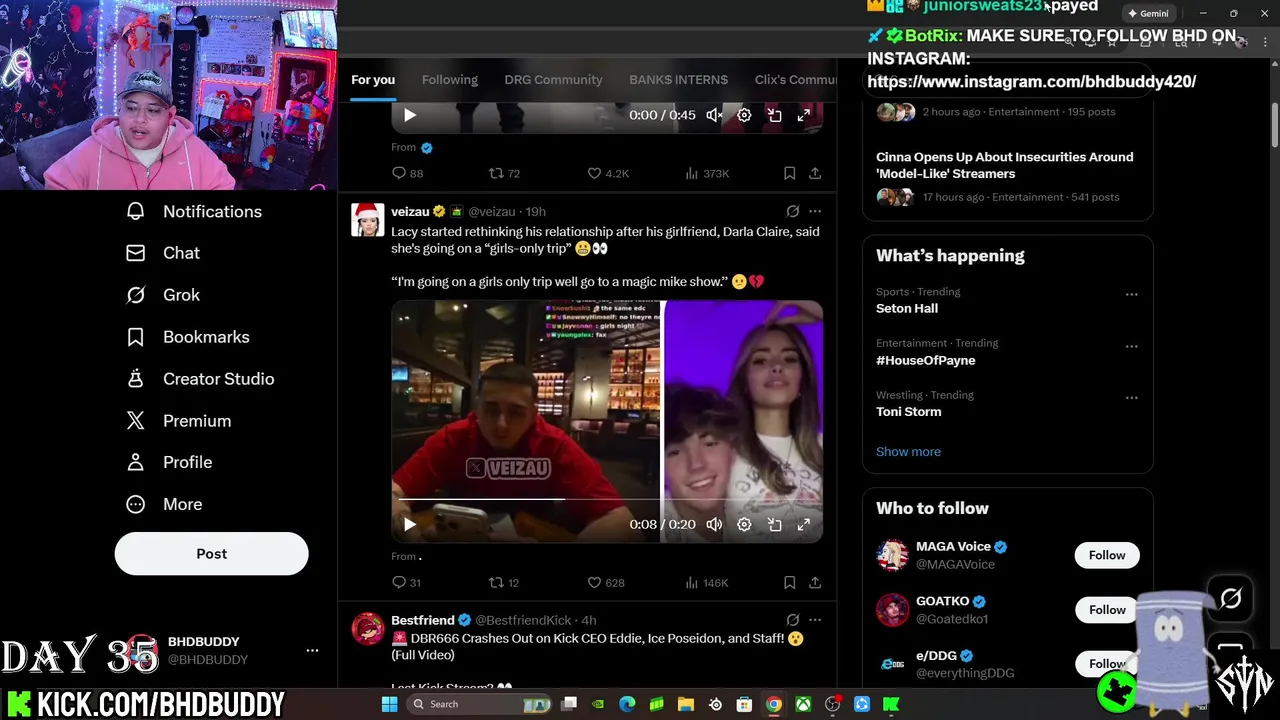Repost the top post with 72 reposts
The image size is (1280, 720).
pyautogui.click(x=504, y=173)
